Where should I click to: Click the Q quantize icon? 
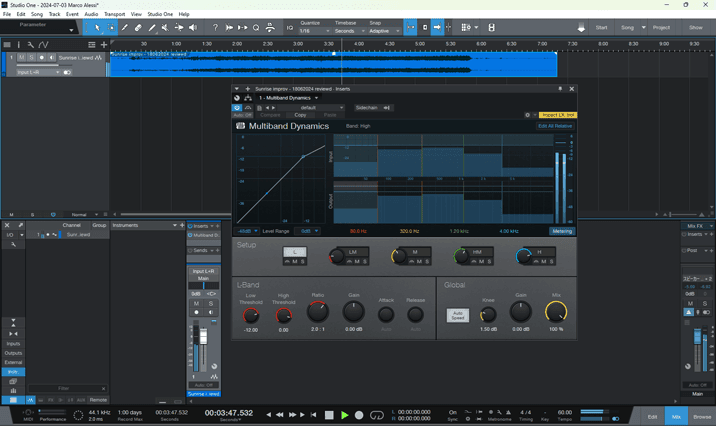pos(256,27)
